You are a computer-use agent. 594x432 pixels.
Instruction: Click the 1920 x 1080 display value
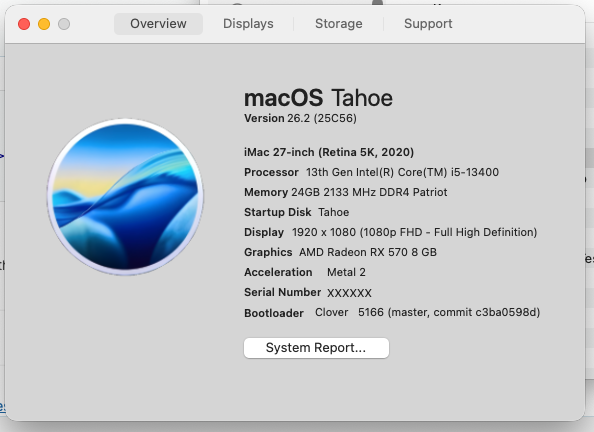coord(414,232)
